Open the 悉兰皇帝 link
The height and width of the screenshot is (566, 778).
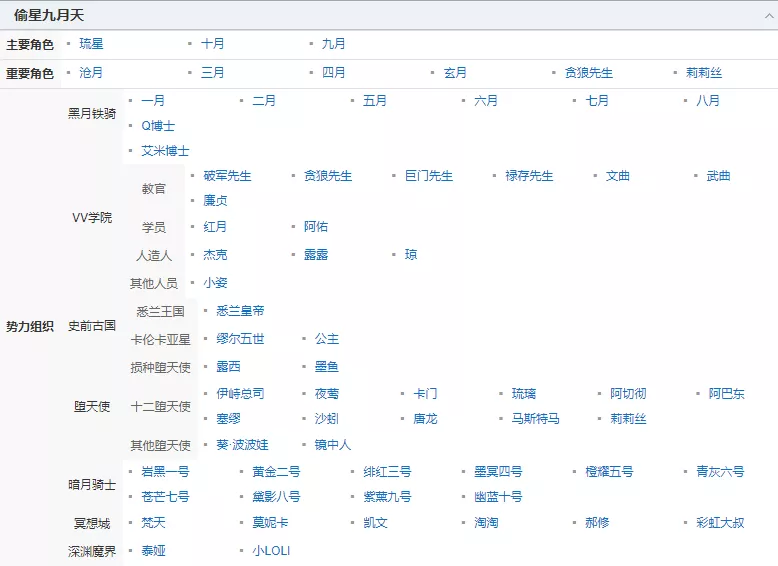click(240, 311)
